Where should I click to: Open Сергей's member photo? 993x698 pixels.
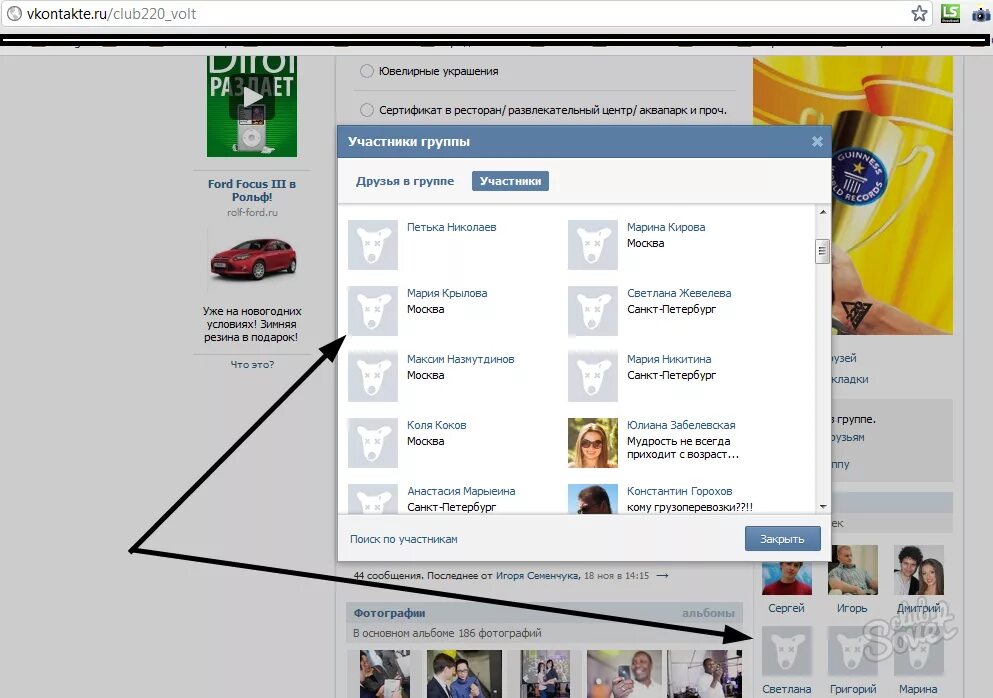787,569
